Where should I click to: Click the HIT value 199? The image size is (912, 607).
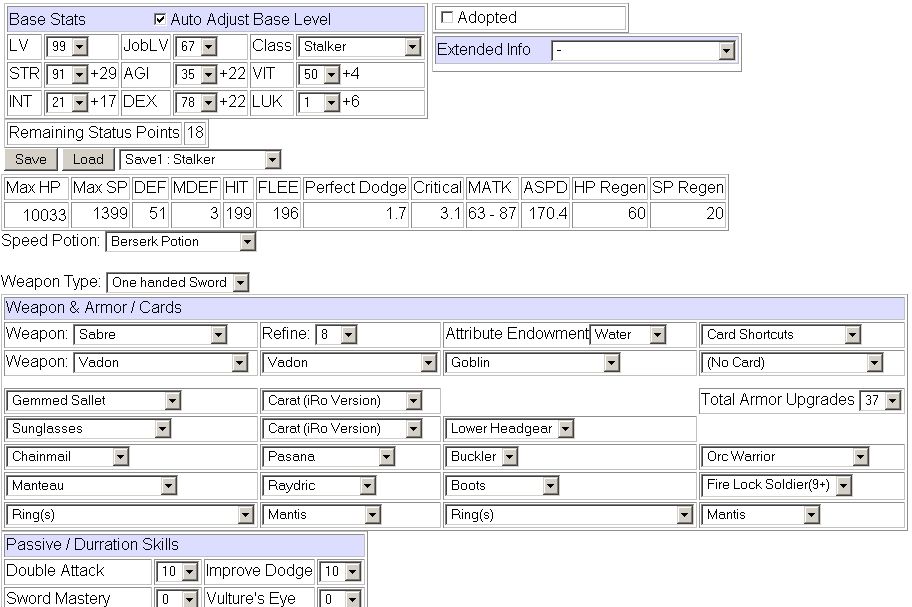(x=238, y=214)
